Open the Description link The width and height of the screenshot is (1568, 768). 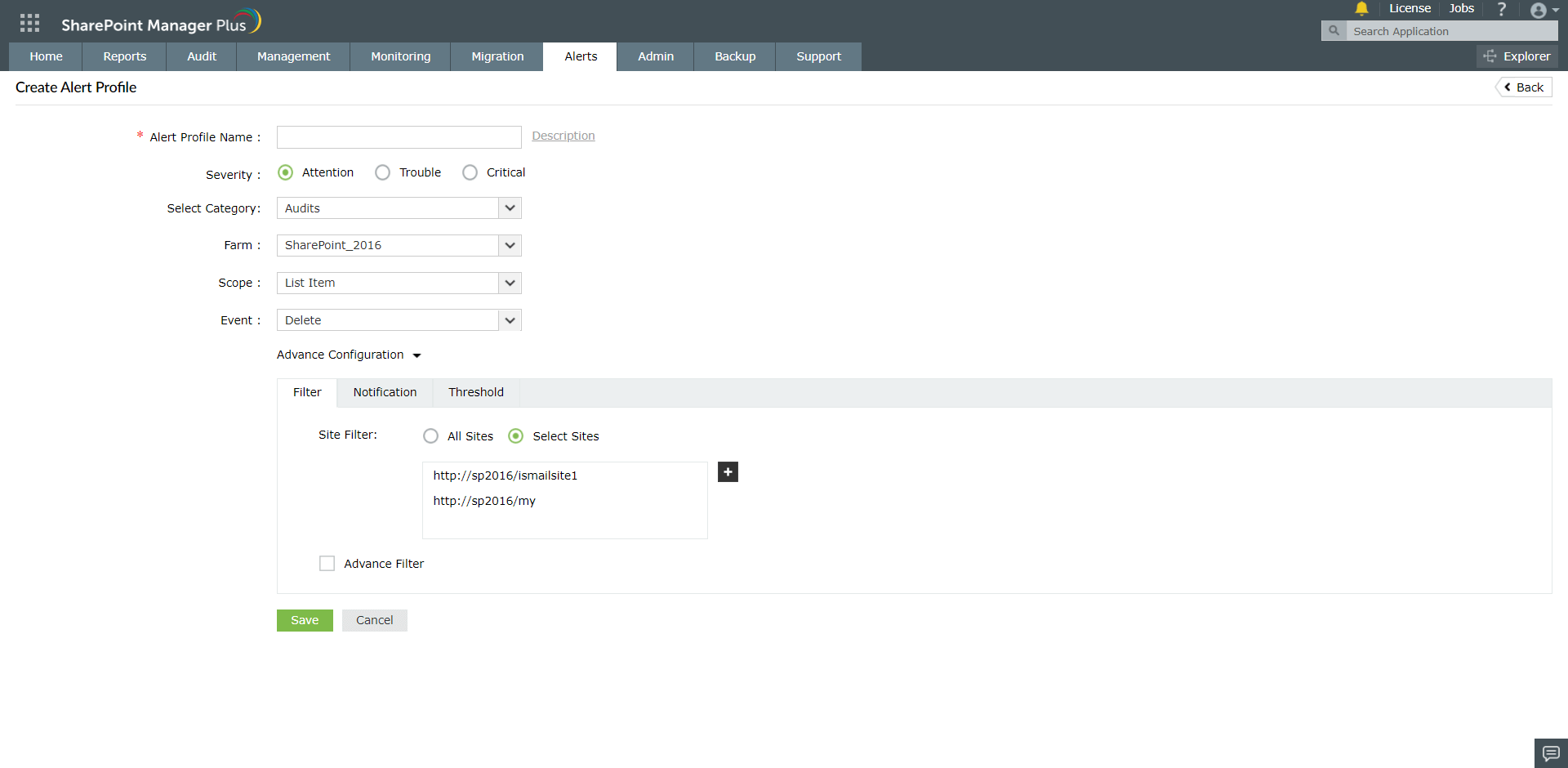coord(563,136)
